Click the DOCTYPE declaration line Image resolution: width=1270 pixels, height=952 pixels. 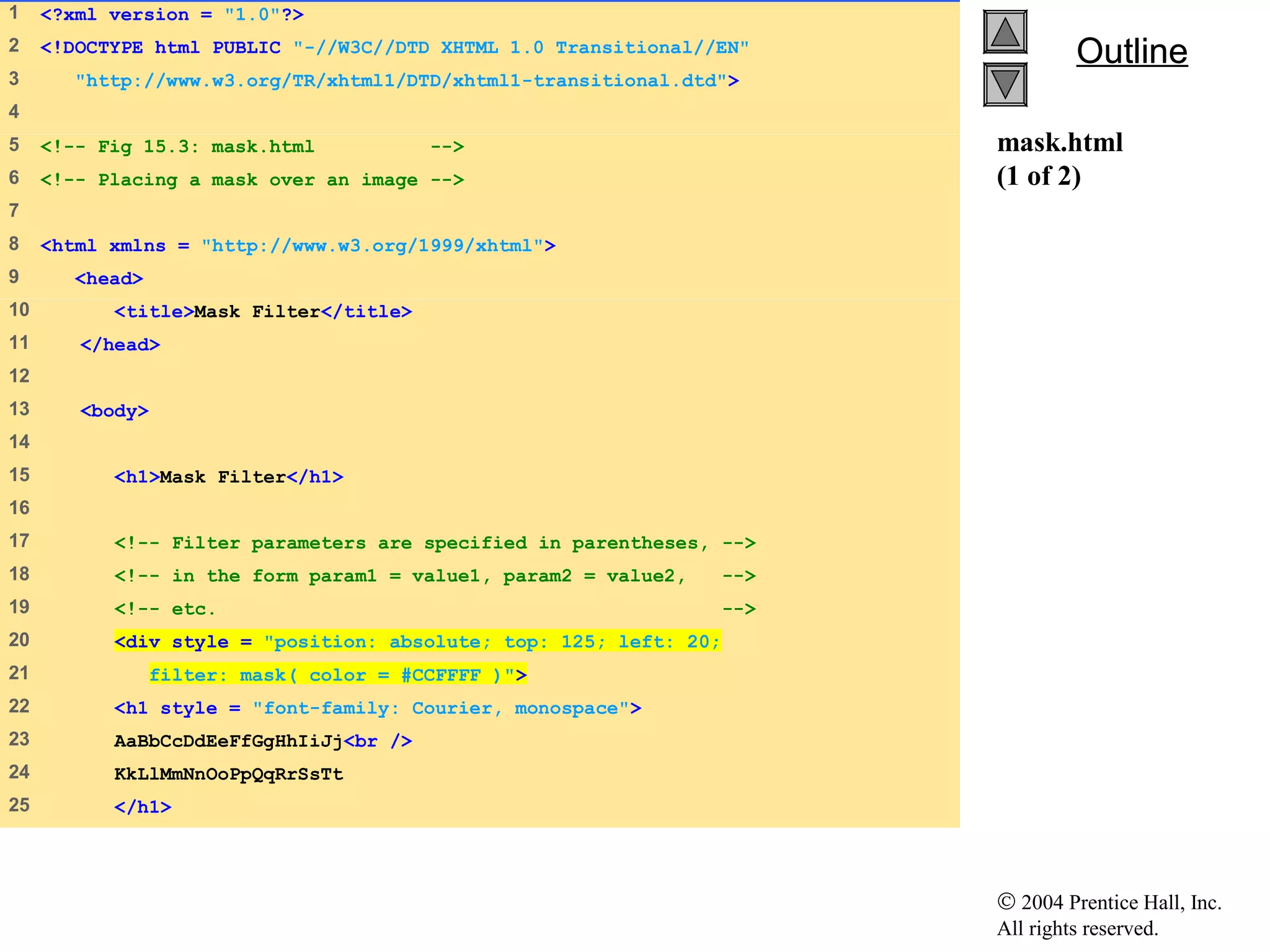(x=394, y=48)
